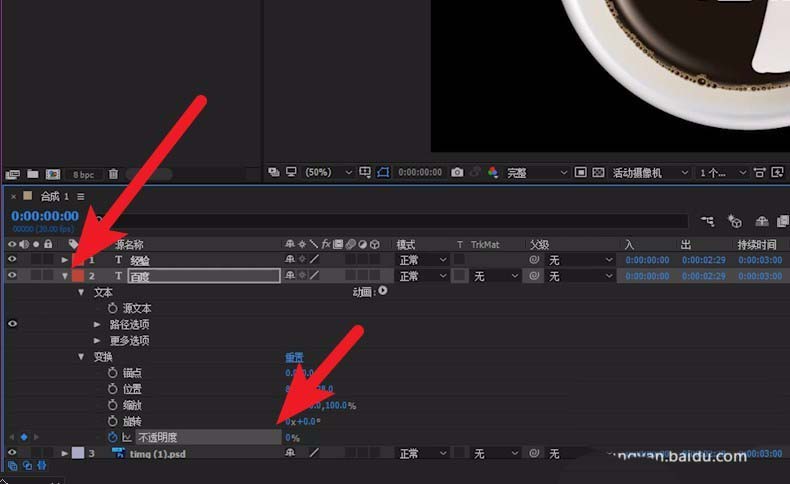Hide layer 2 百度 visibility eye

click(x=12, y=275)
